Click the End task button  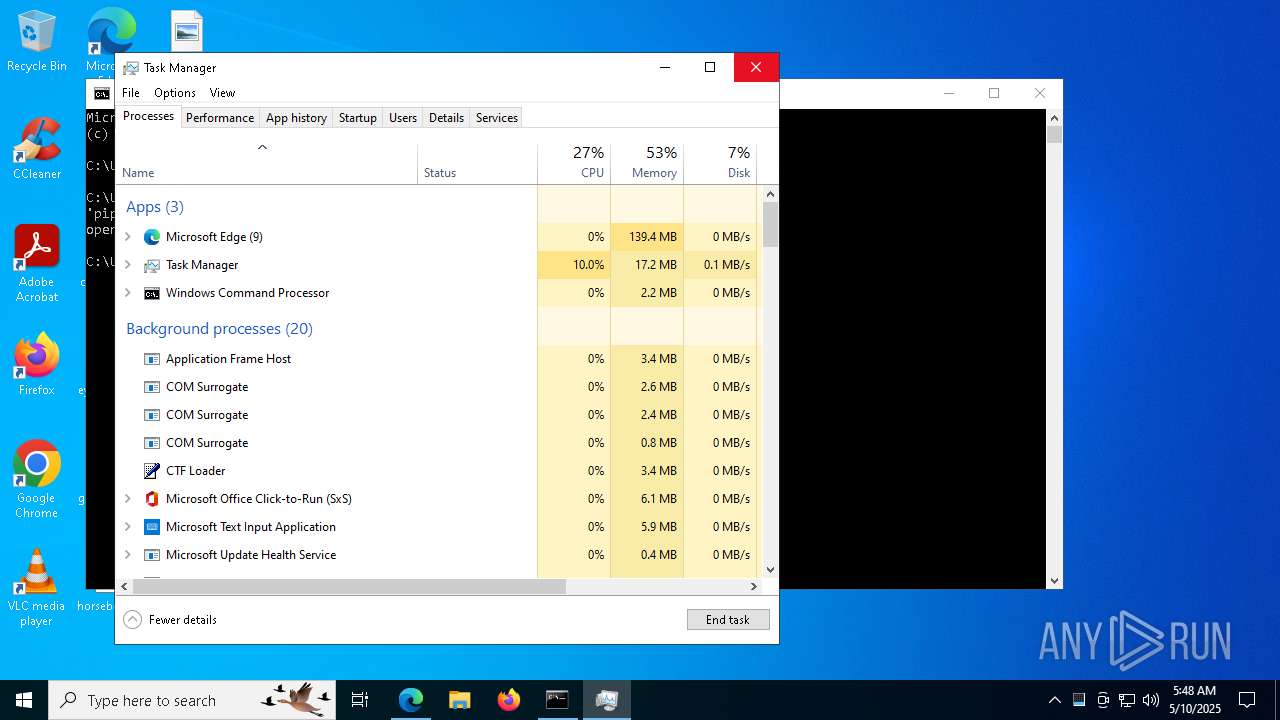pyautogui.click(x=728, y=620)
